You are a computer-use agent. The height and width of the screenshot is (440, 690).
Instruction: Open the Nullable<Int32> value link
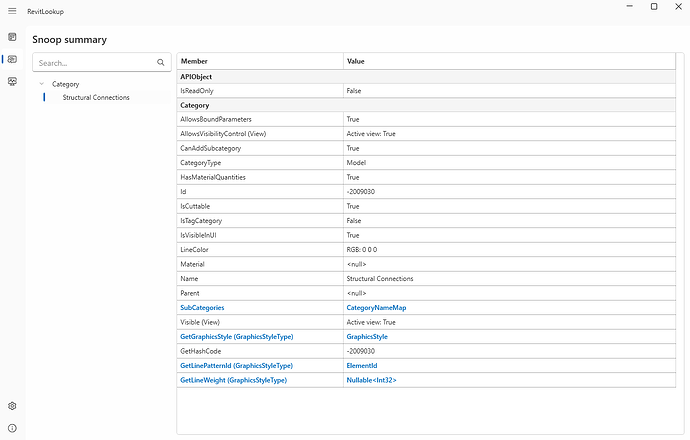coord(371,380)
